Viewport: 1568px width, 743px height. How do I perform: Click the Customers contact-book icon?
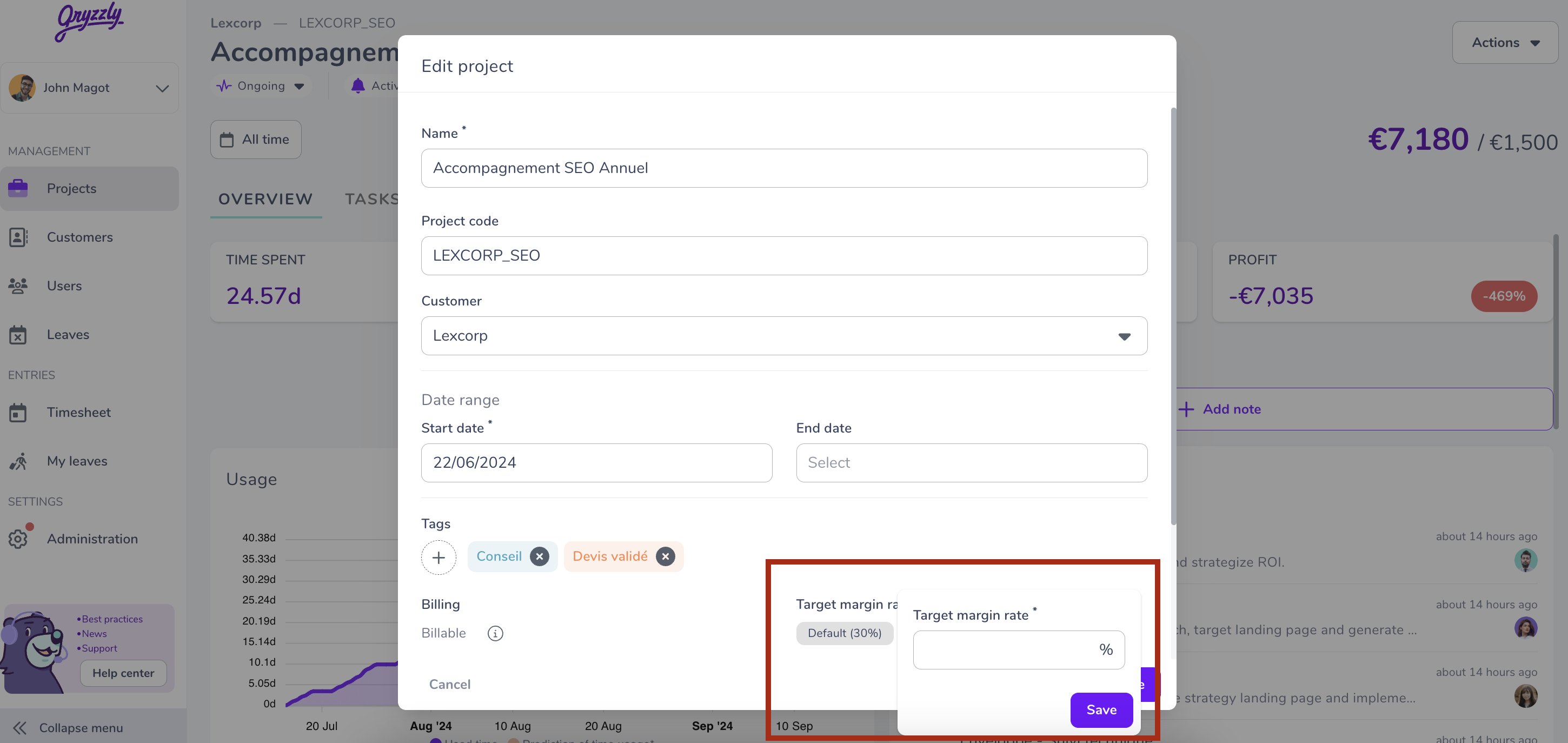[x=18, y=237]
